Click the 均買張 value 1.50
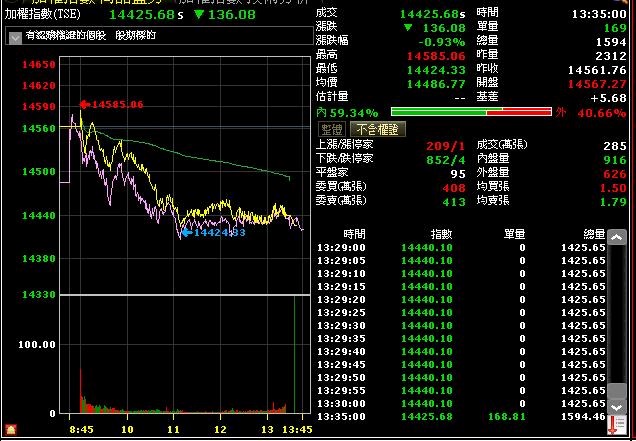 point(613,188)
